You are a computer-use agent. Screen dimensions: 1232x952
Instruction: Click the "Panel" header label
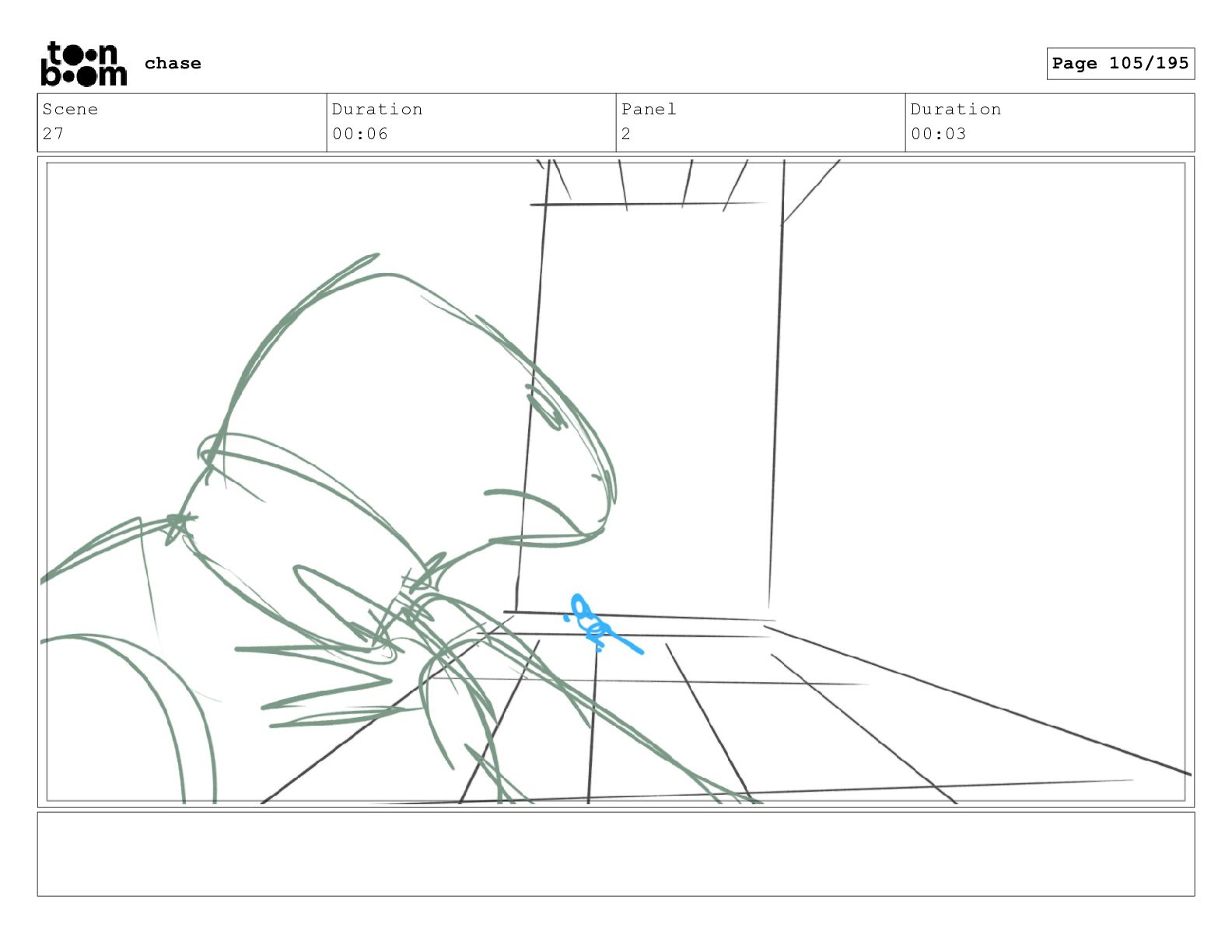click(649, 109)
